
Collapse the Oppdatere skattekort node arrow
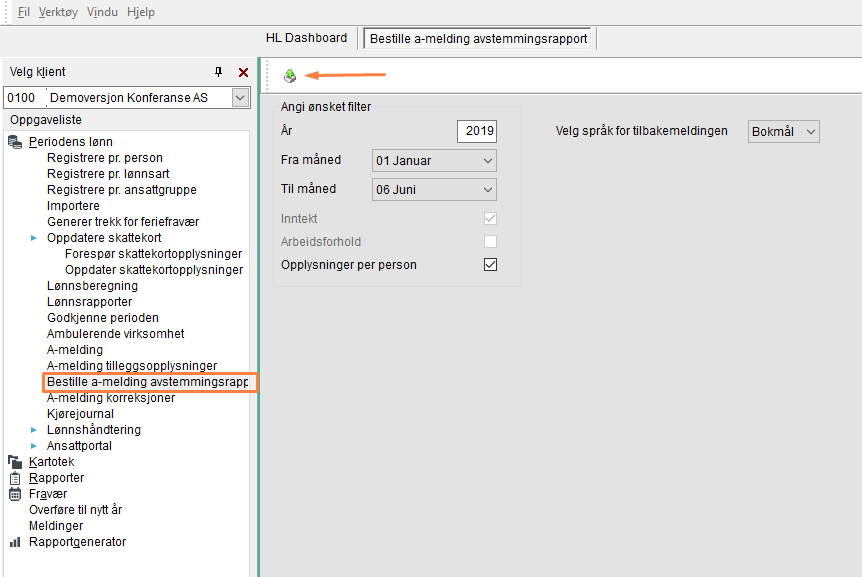(x=34, y=238)
